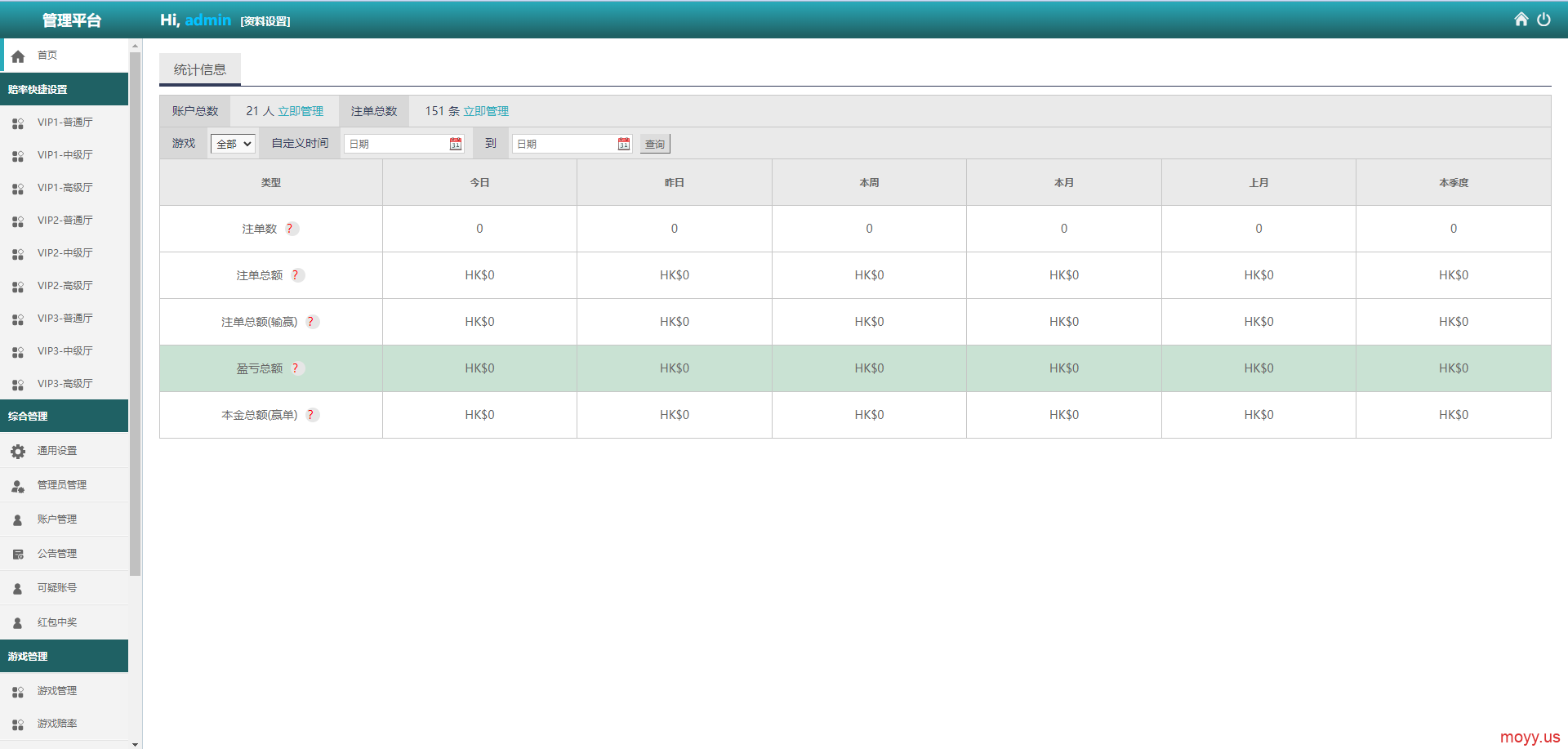The image size is (1568, 749).
Task: Click the home icon in top-right header
Action: [1521, 19]
